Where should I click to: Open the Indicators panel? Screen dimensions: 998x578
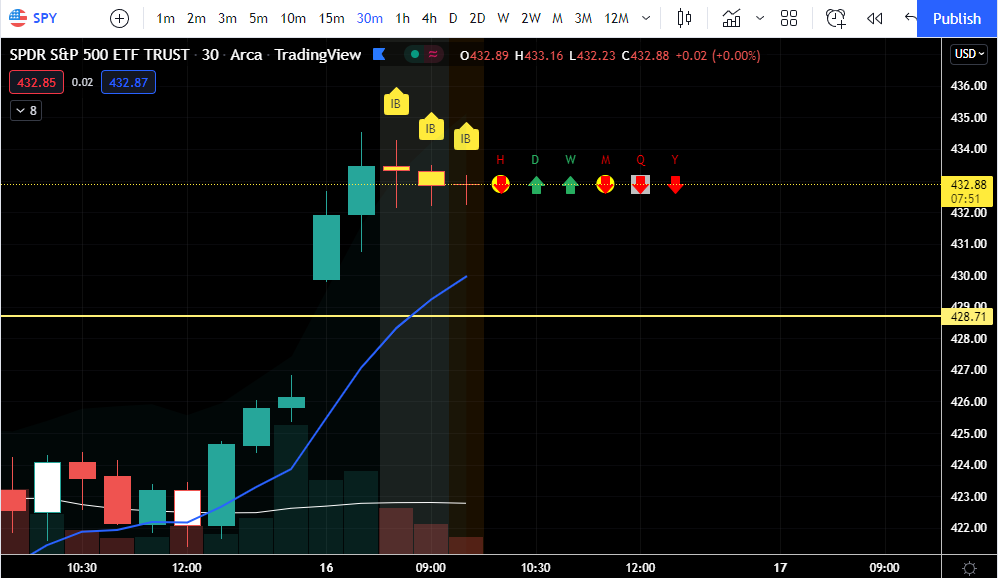(731, 18)
